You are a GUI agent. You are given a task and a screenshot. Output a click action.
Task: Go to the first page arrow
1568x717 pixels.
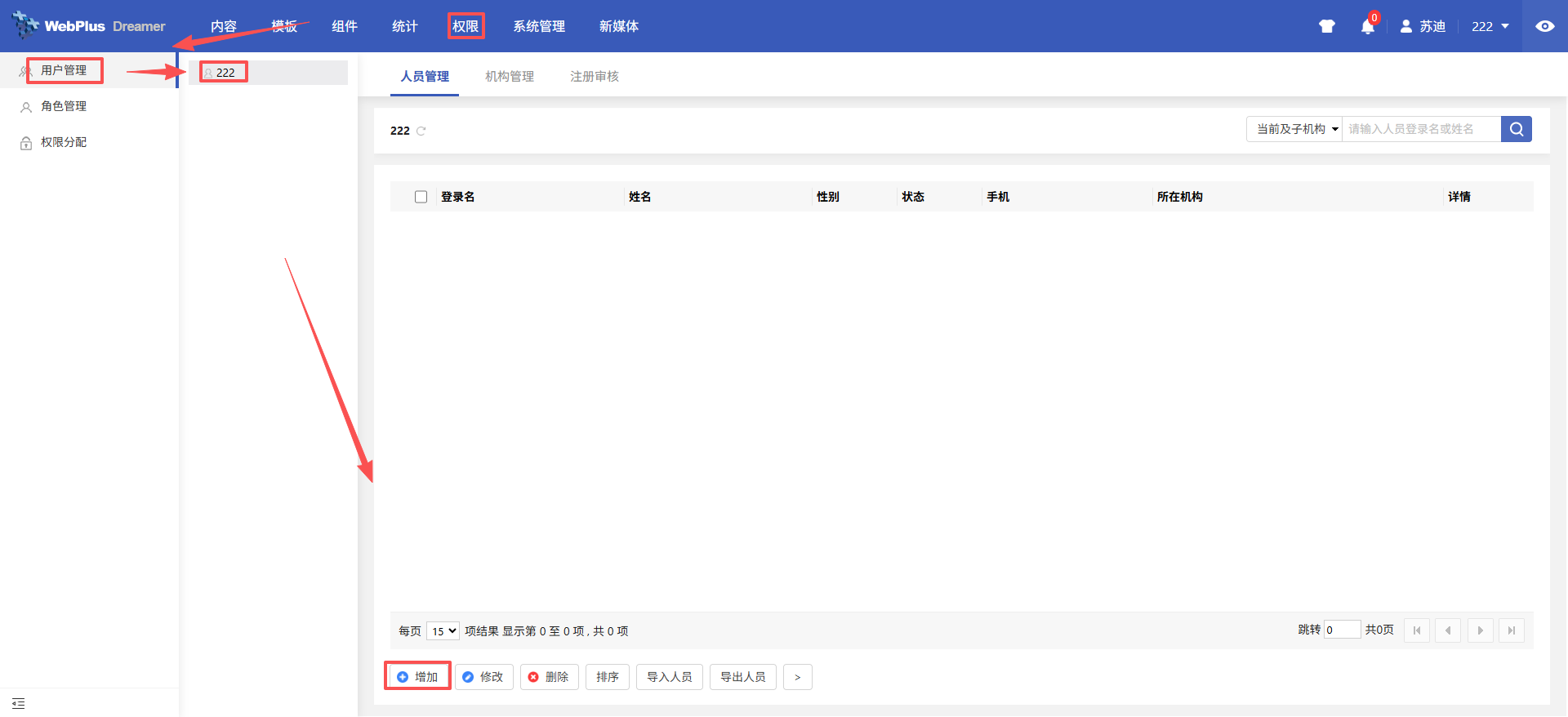pyautogui.click(x=1416, y=630)
